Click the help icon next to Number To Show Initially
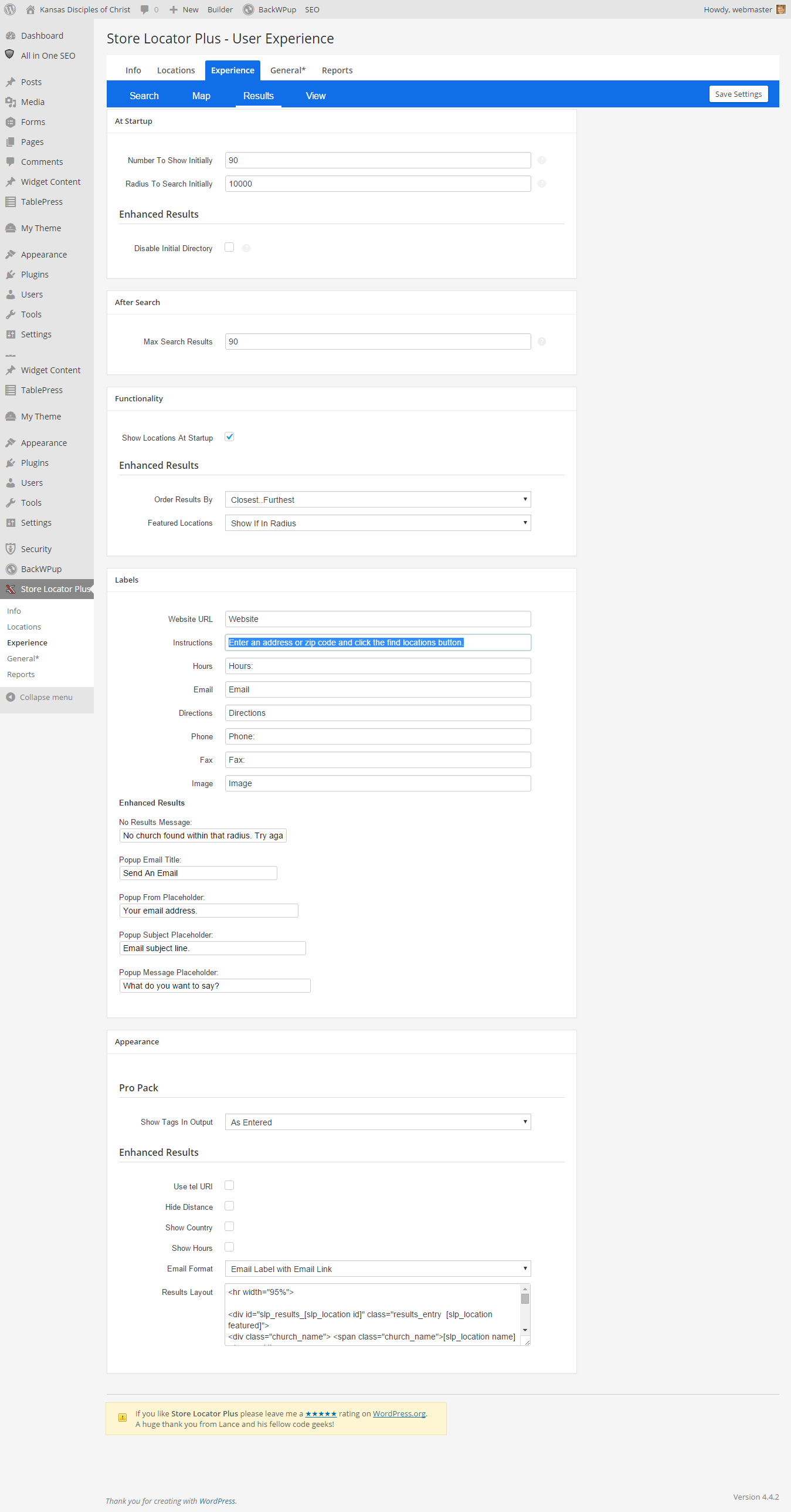The image size is (791, 1512). (542, 160)
